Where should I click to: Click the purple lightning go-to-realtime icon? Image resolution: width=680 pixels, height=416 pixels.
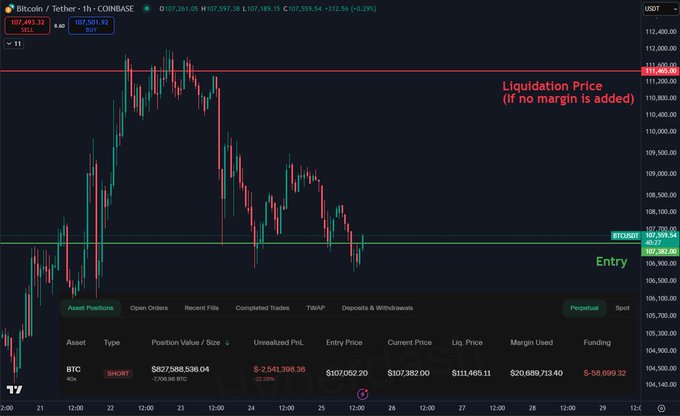point(363,394)
